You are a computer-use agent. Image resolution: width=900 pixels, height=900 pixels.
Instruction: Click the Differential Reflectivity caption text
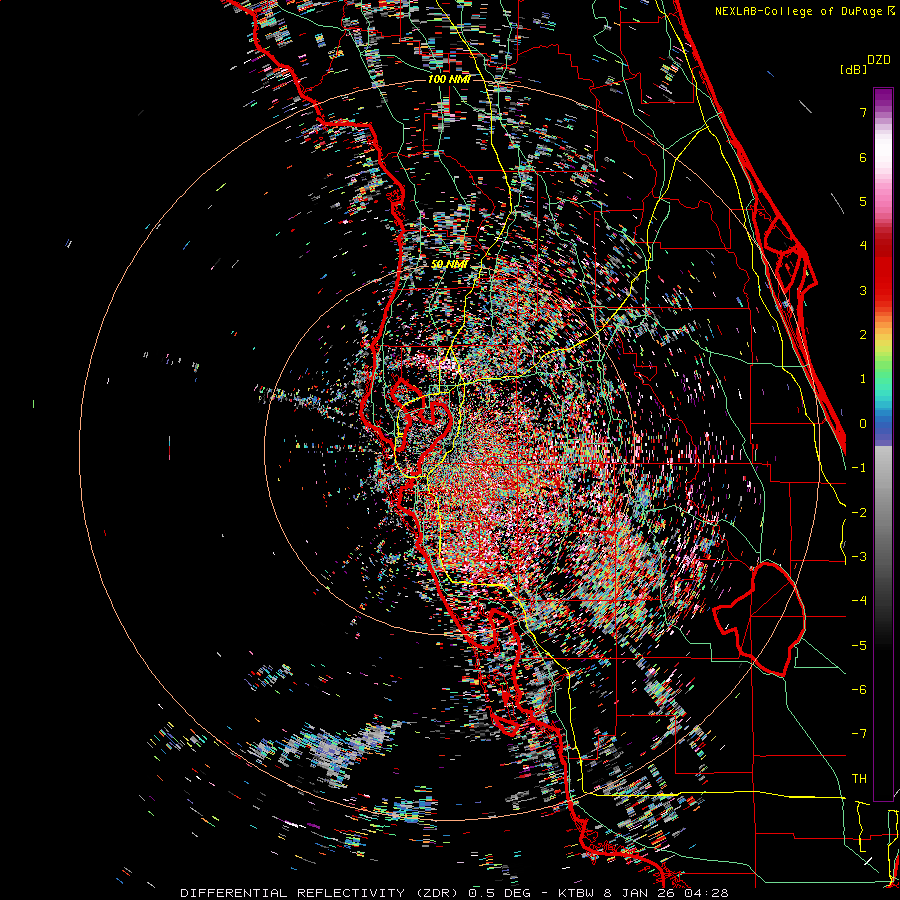455,893
